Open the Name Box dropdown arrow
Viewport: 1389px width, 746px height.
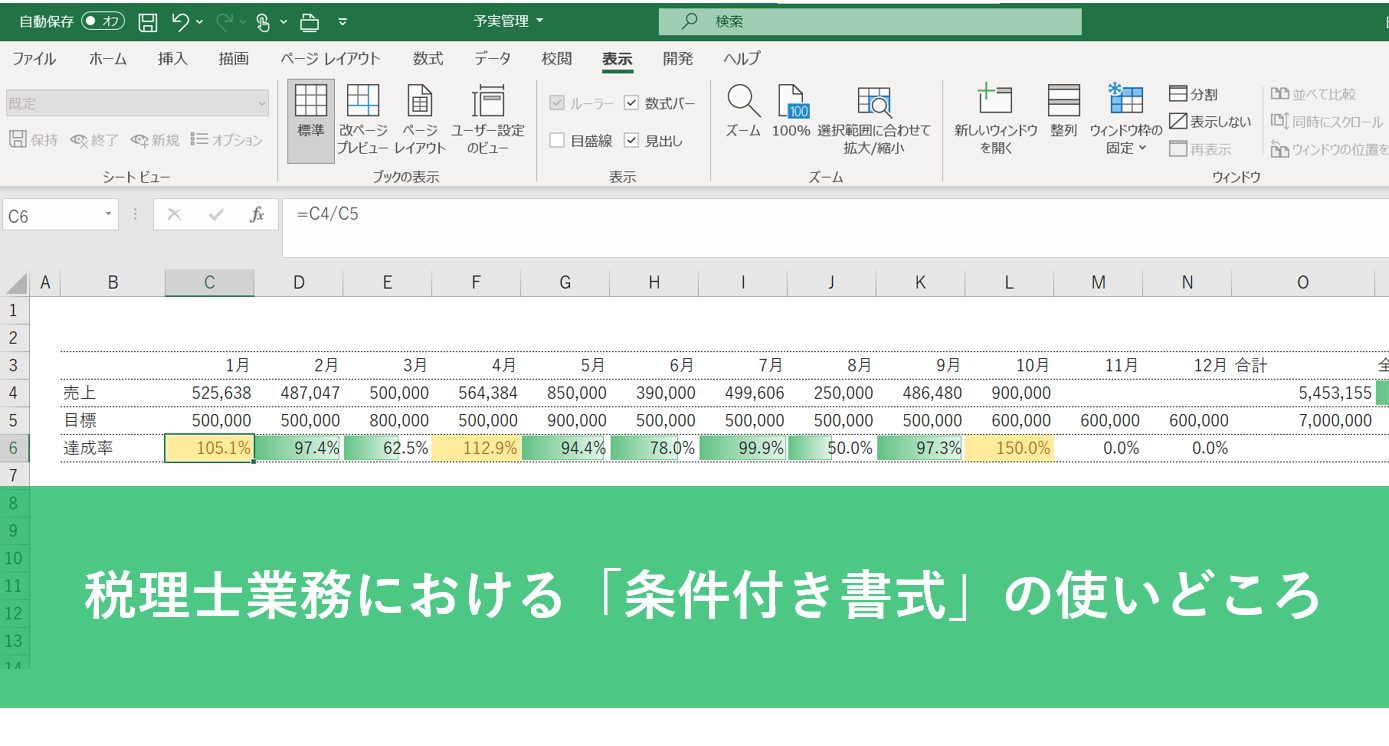[109, 215]
